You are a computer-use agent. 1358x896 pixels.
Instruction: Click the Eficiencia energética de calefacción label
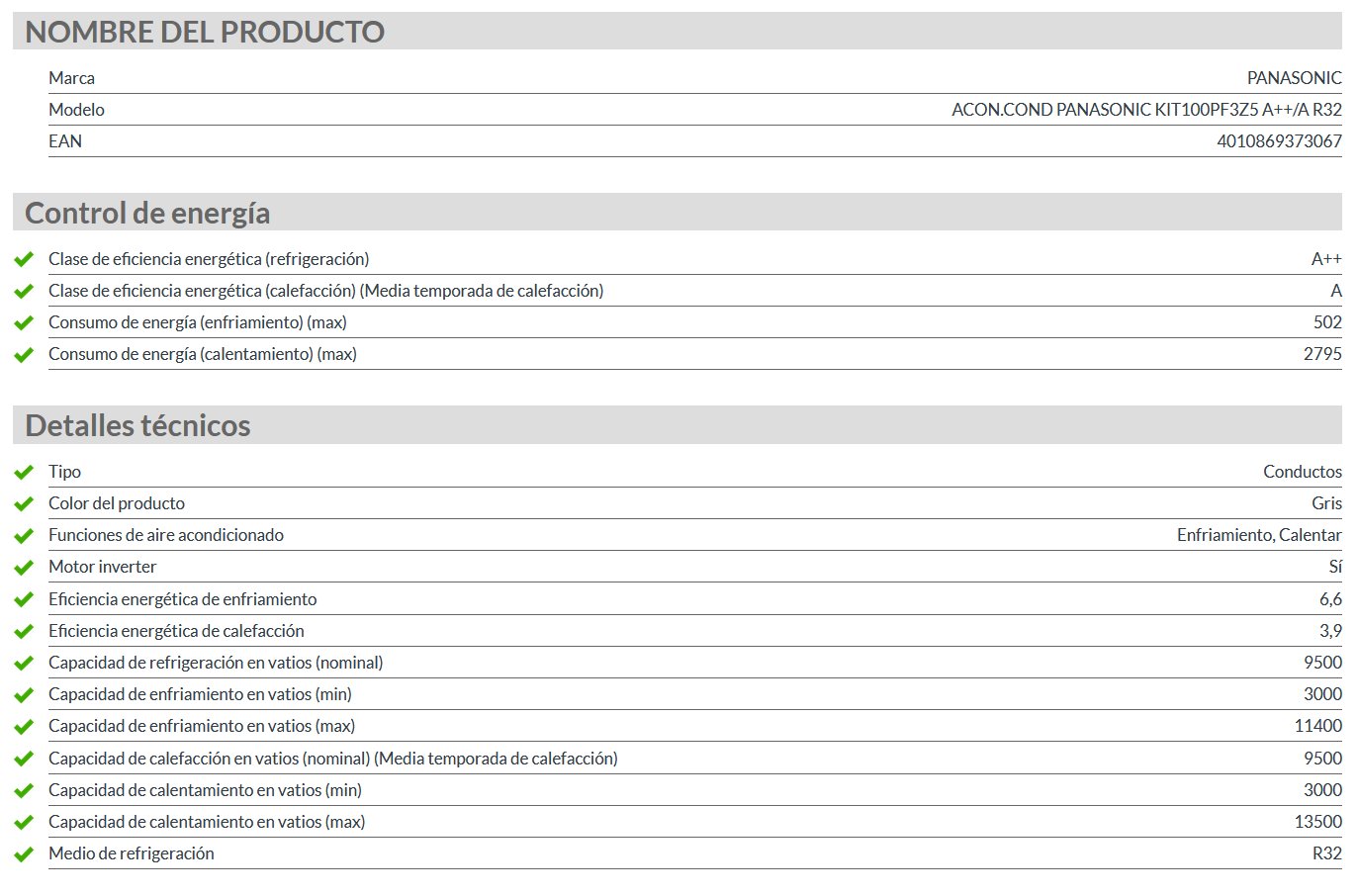176,631
